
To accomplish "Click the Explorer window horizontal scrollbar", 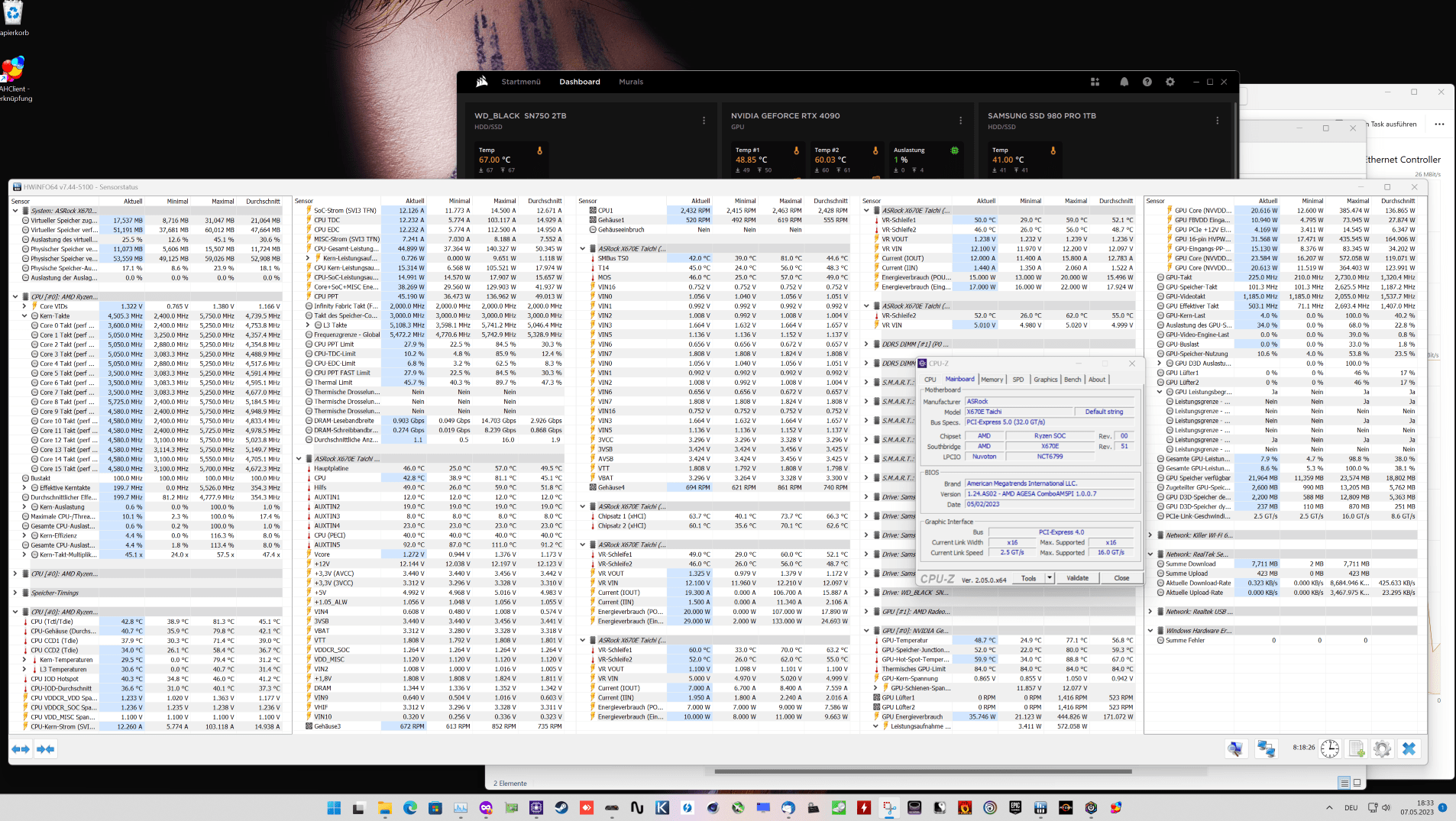I will (923, 771).
